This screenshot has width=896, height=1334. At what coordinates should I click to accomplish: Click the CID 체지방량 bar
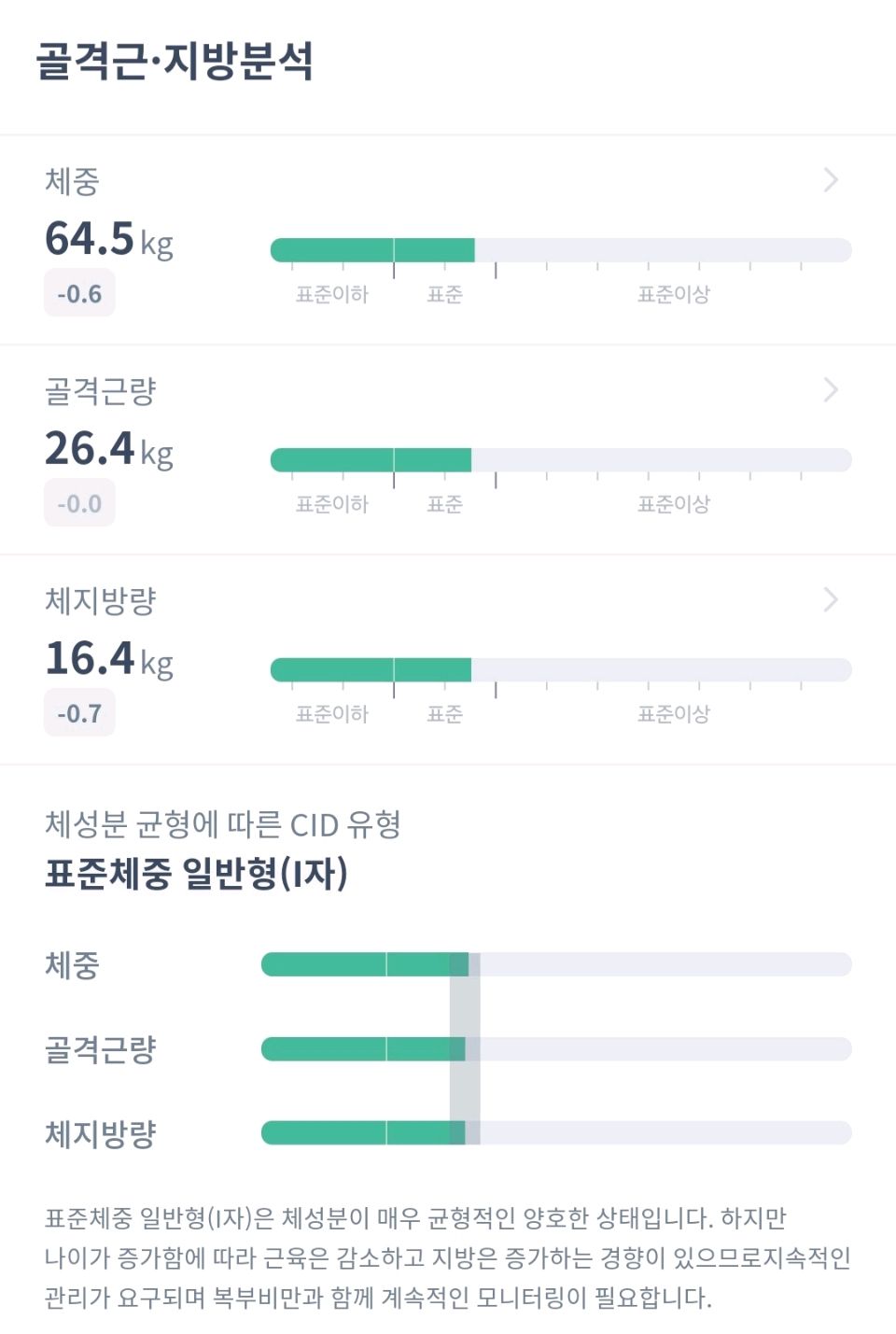pyautogui.click(x=556, y=1133)
